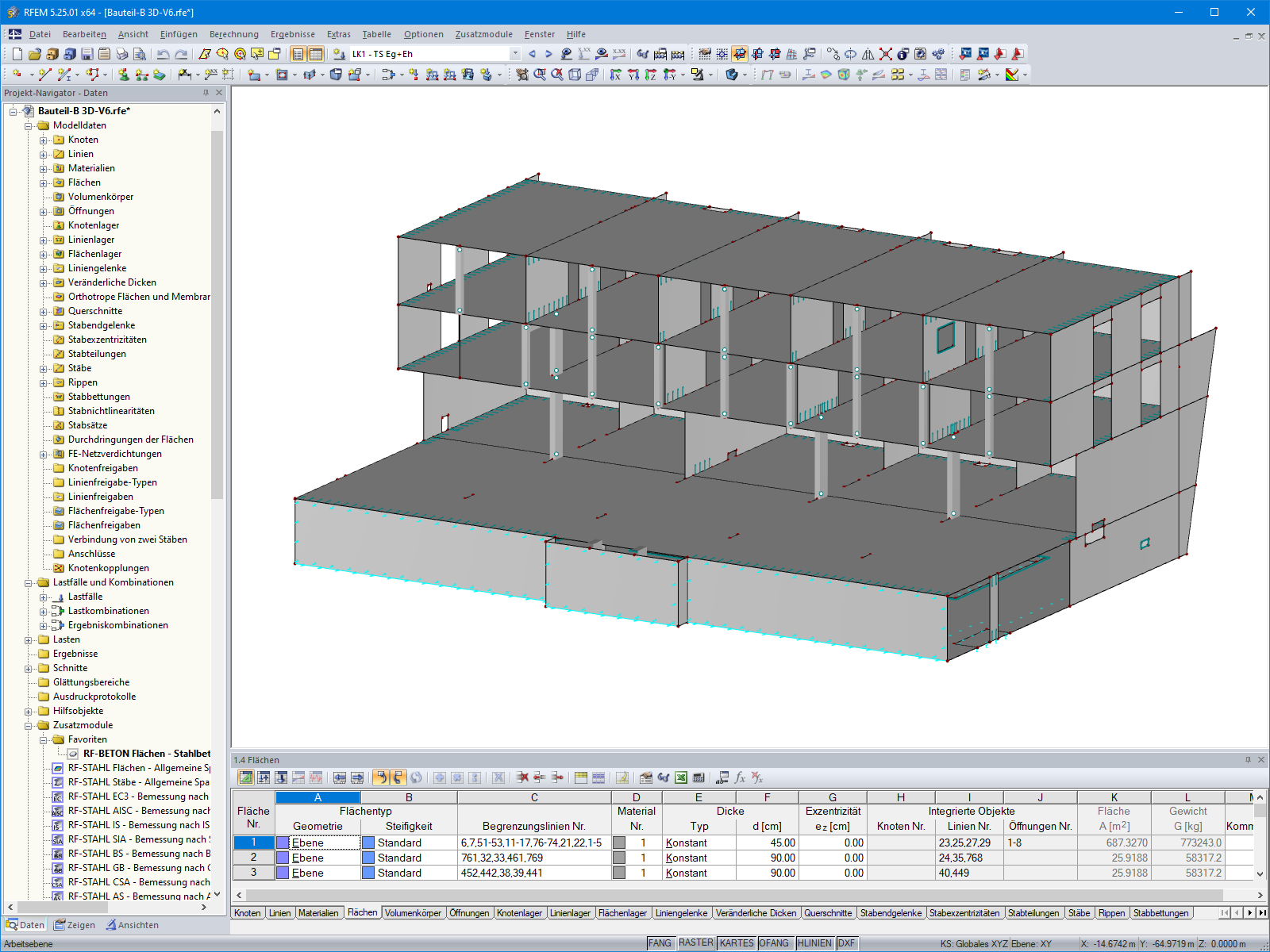Switch to the Knotenlager tab at bottom

520,913
